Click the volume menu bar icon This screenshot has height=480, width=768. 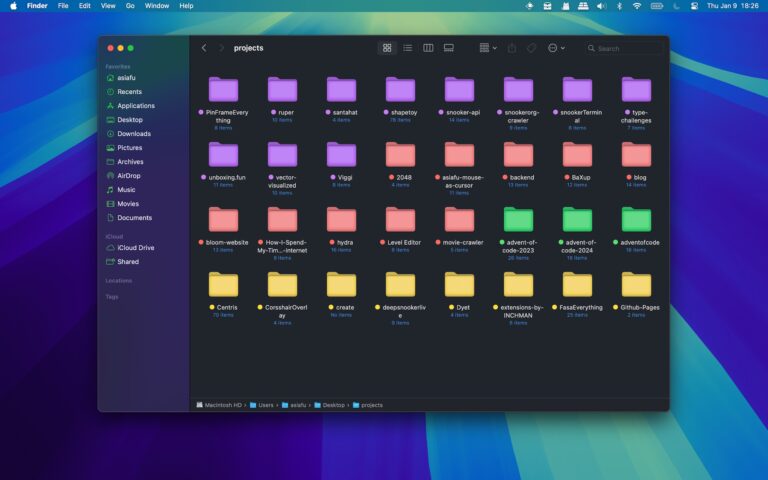point(601,6)
